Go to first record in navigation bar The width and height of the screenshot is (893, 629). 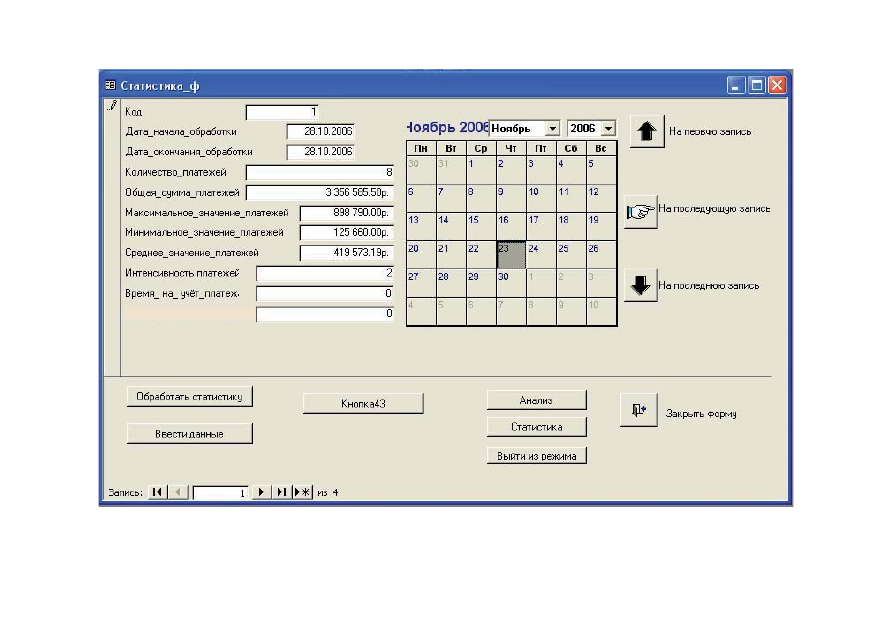(x=157, y=492)
